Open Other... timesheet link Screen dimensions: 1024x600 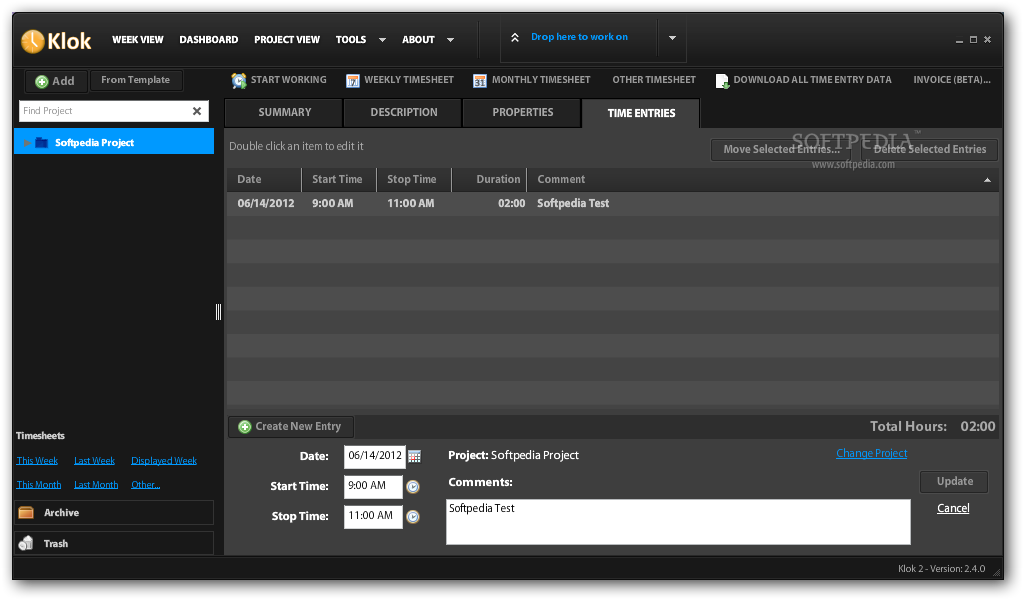[146, 485]
